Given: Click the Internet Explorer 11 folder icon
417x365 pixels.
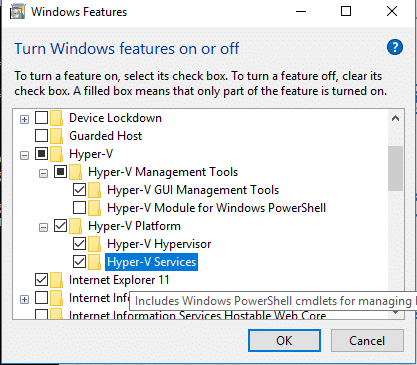Looking at the screenshot, I should pos(56,280).
